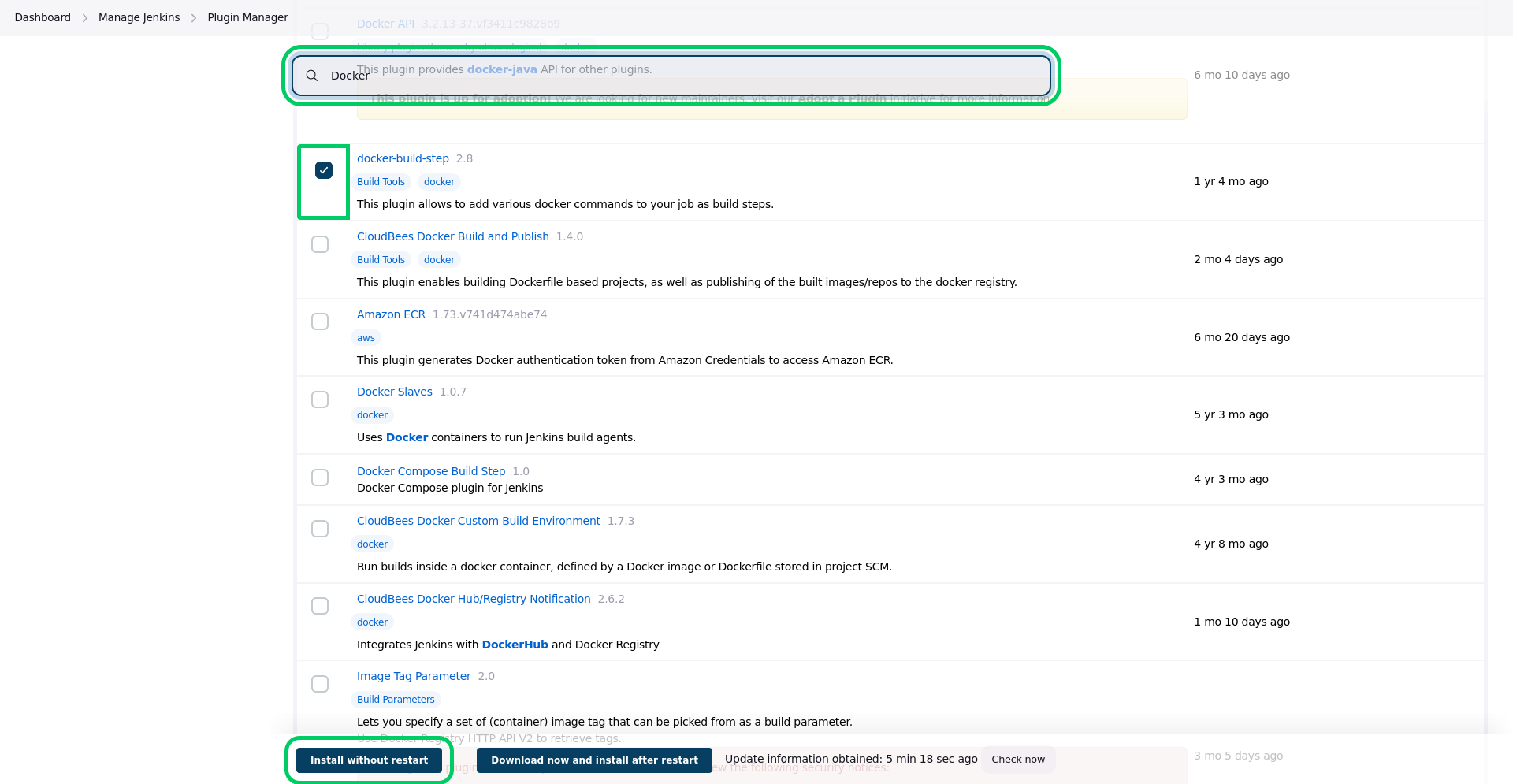Image resolution: width=1513 pixels, height=784 pixels.
Task: Click Download now and install after restart
Action: click(x=594, y=760)
